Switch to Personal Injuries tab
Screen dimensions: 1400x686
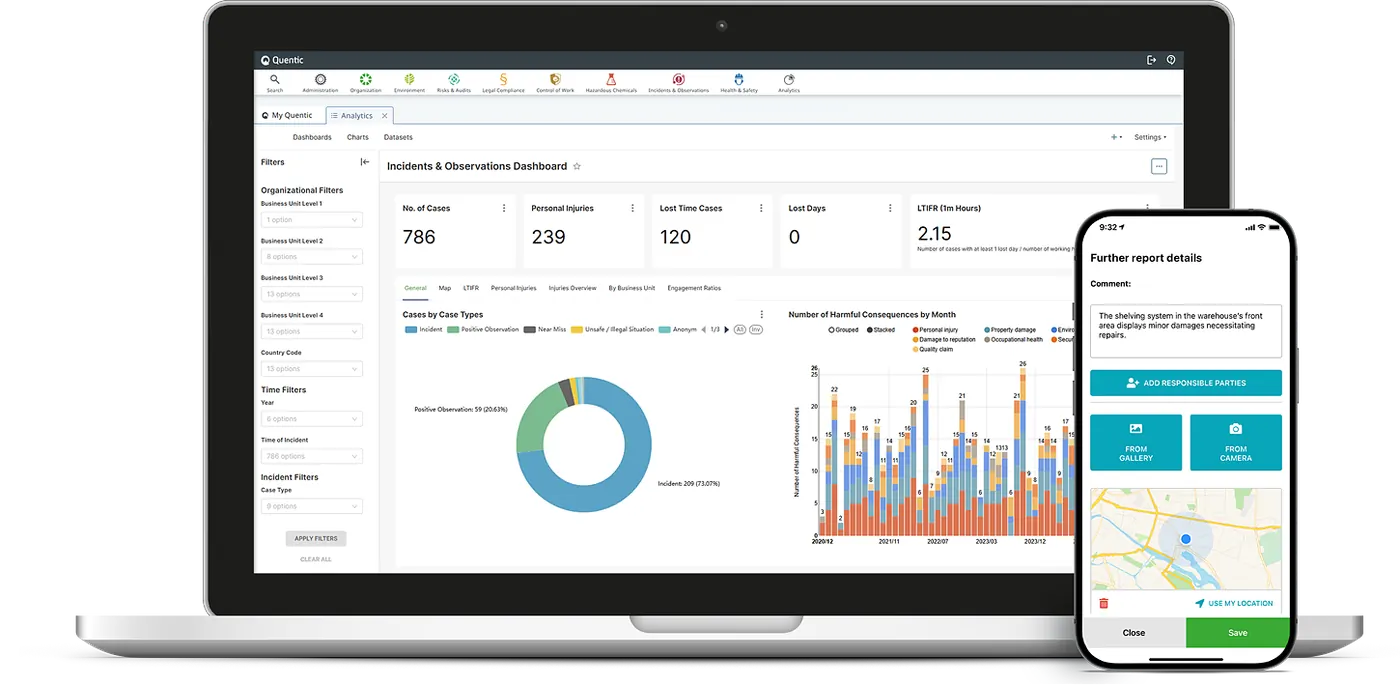click(x=514, y=288)
